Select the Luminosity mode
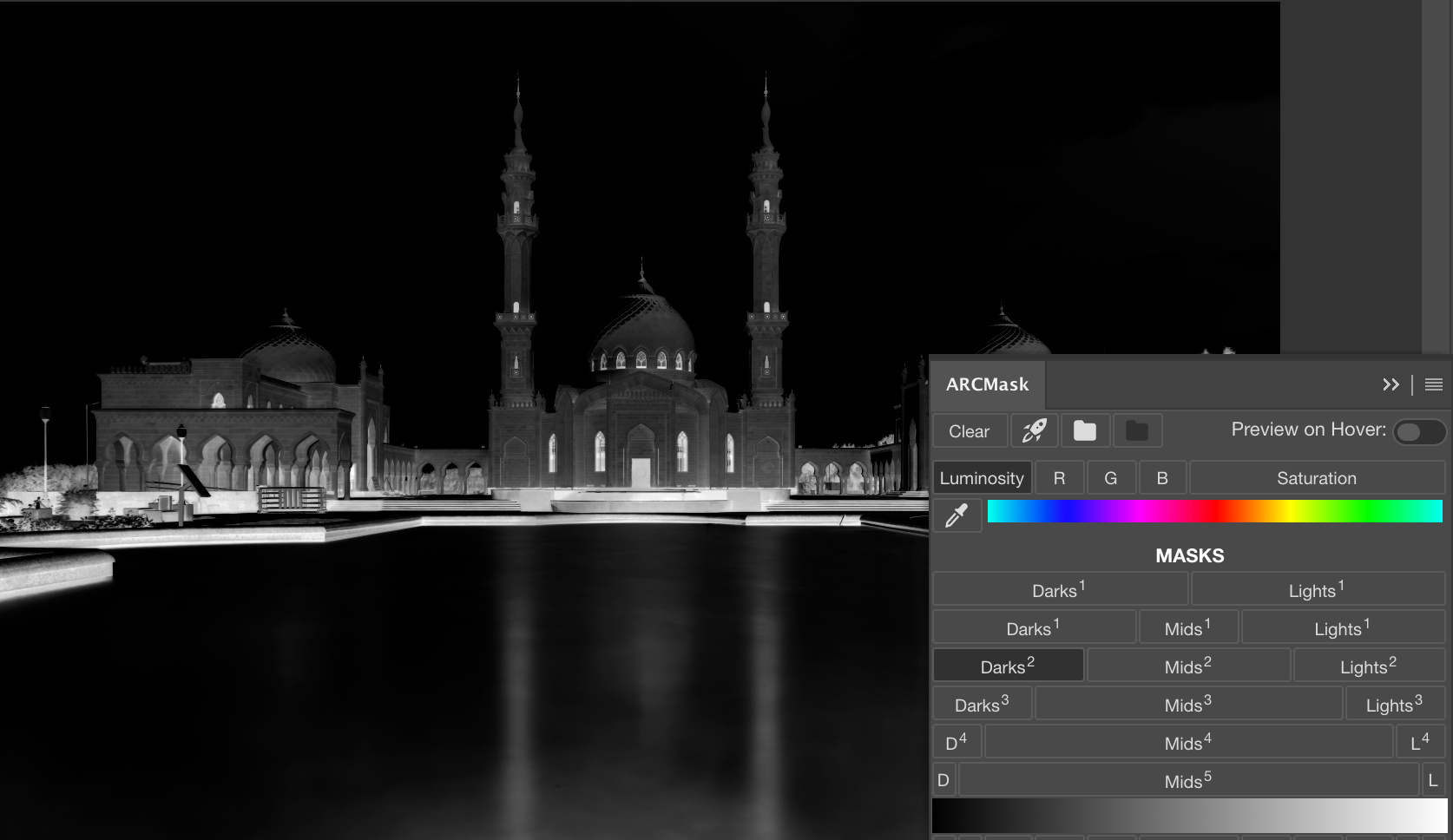1453x840 pixels. click(x=981, y=477)
